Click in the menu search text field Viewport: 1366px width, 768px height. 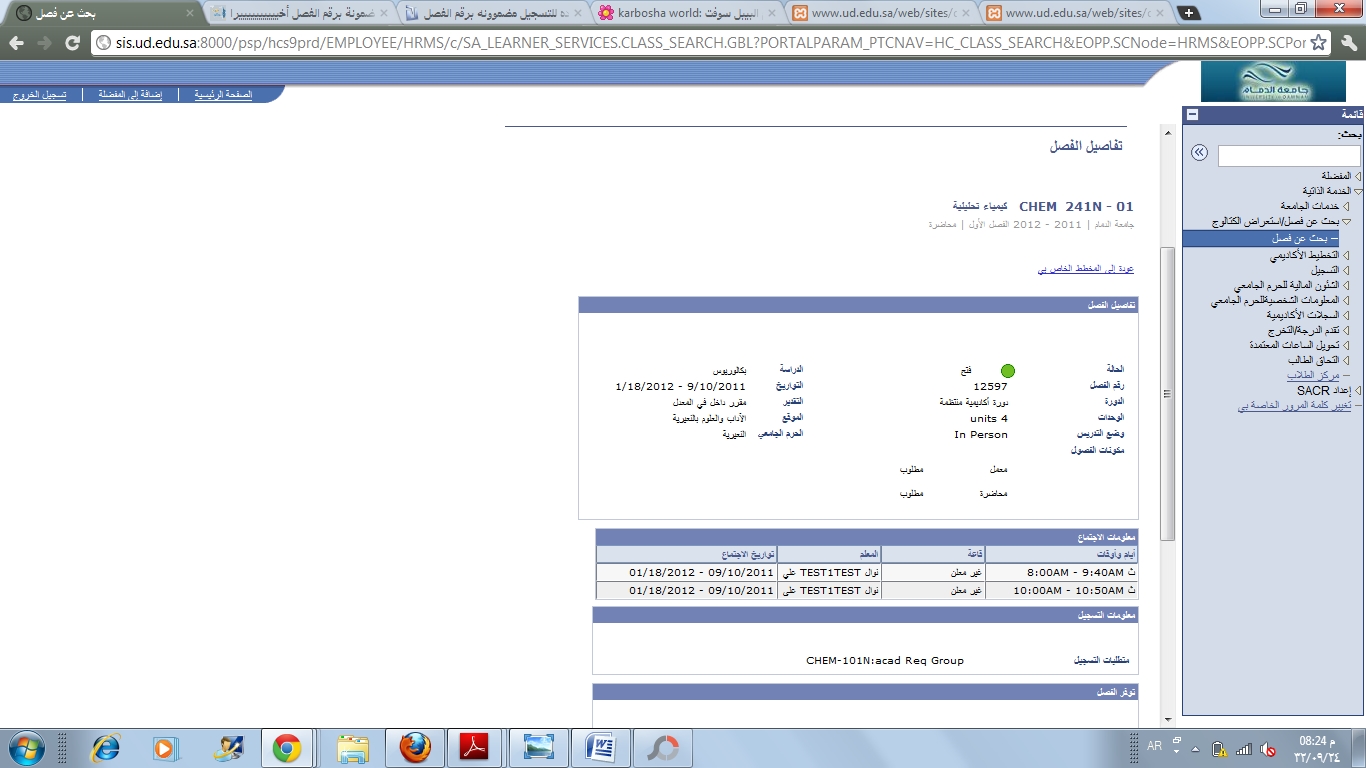[x=1289, y=156]
